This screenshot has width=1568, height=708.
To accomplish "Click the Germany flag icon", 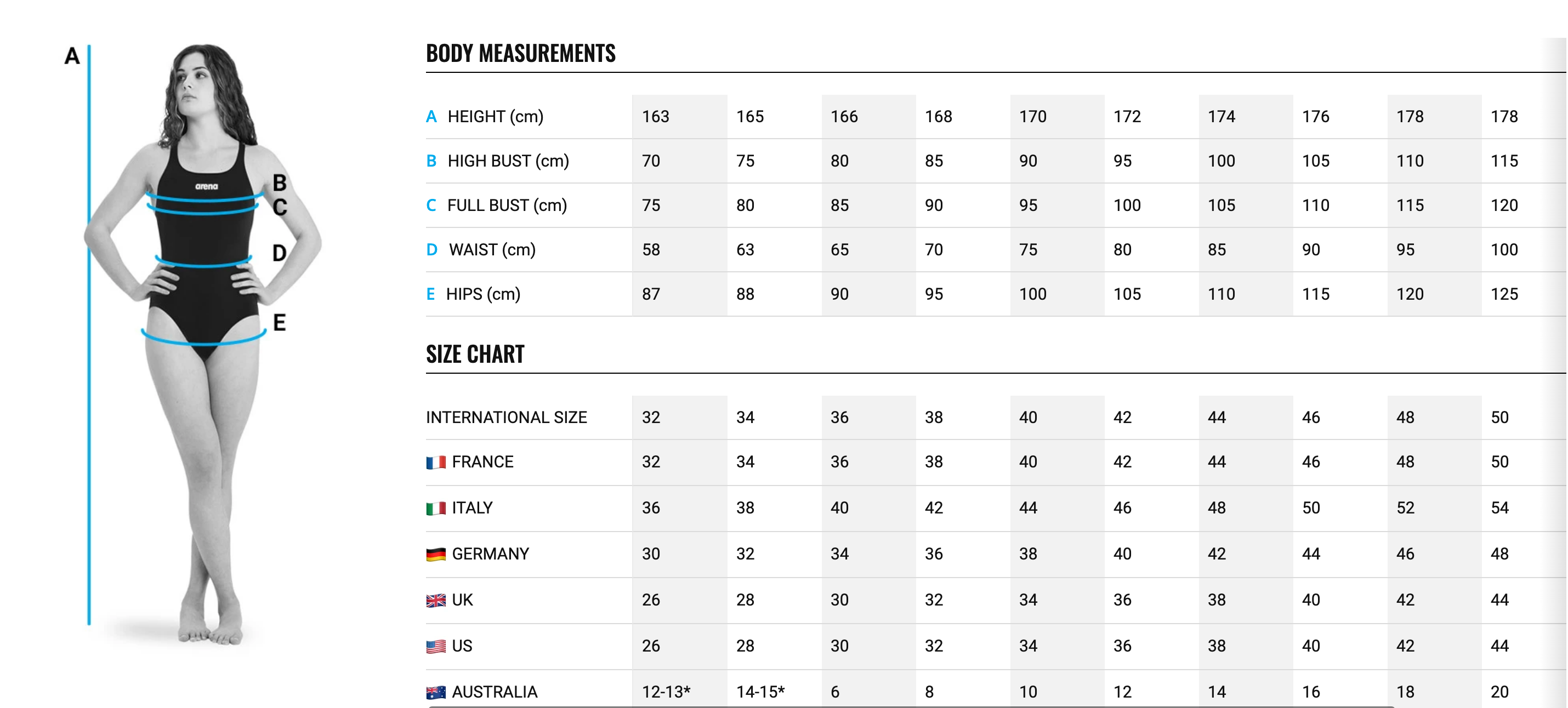I will (435, 554).
